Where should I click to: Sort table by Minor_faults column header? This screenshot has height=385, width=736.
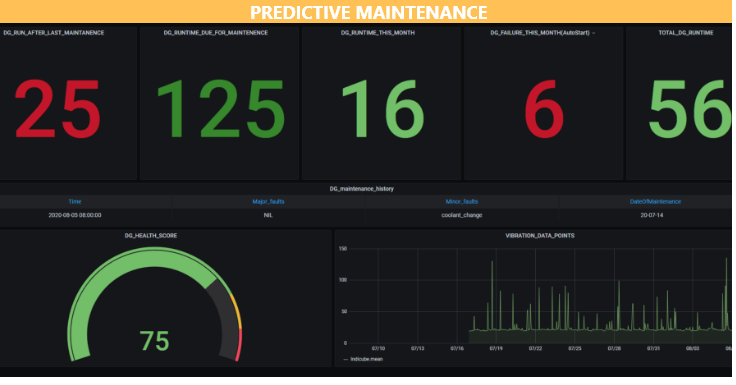point(461,201)
